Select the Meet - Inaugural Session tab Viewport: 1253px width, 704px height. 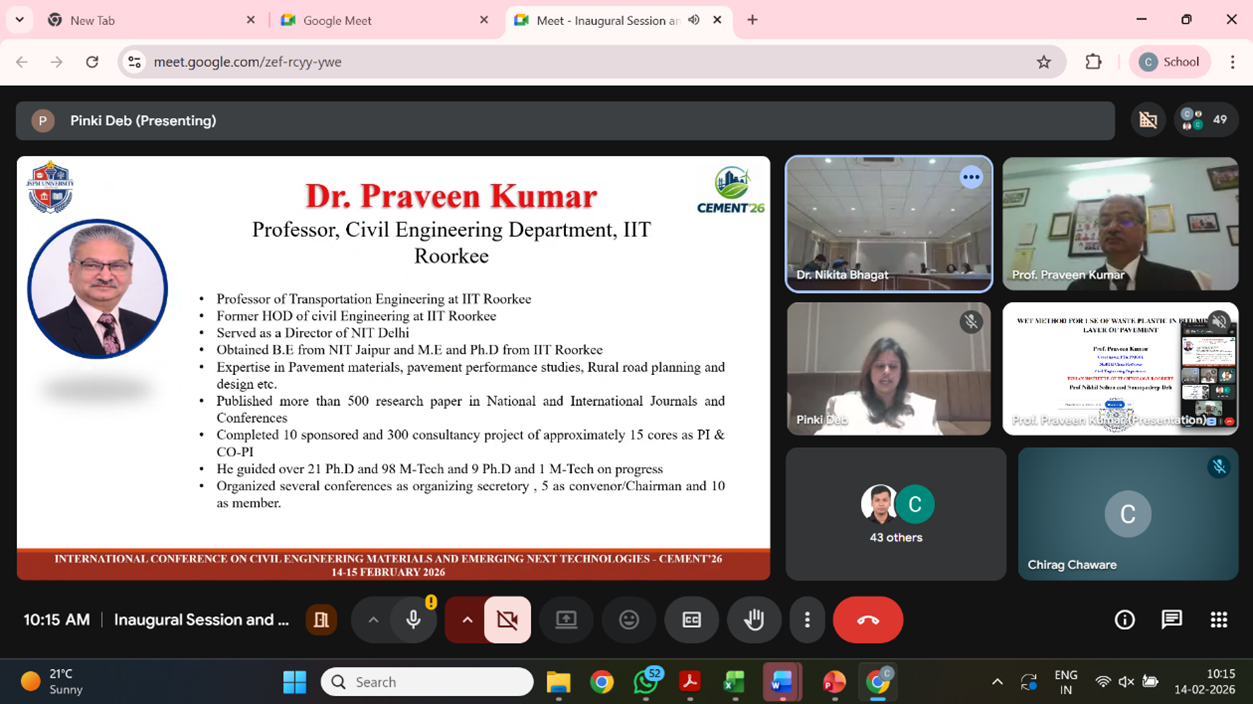point(618,20)
